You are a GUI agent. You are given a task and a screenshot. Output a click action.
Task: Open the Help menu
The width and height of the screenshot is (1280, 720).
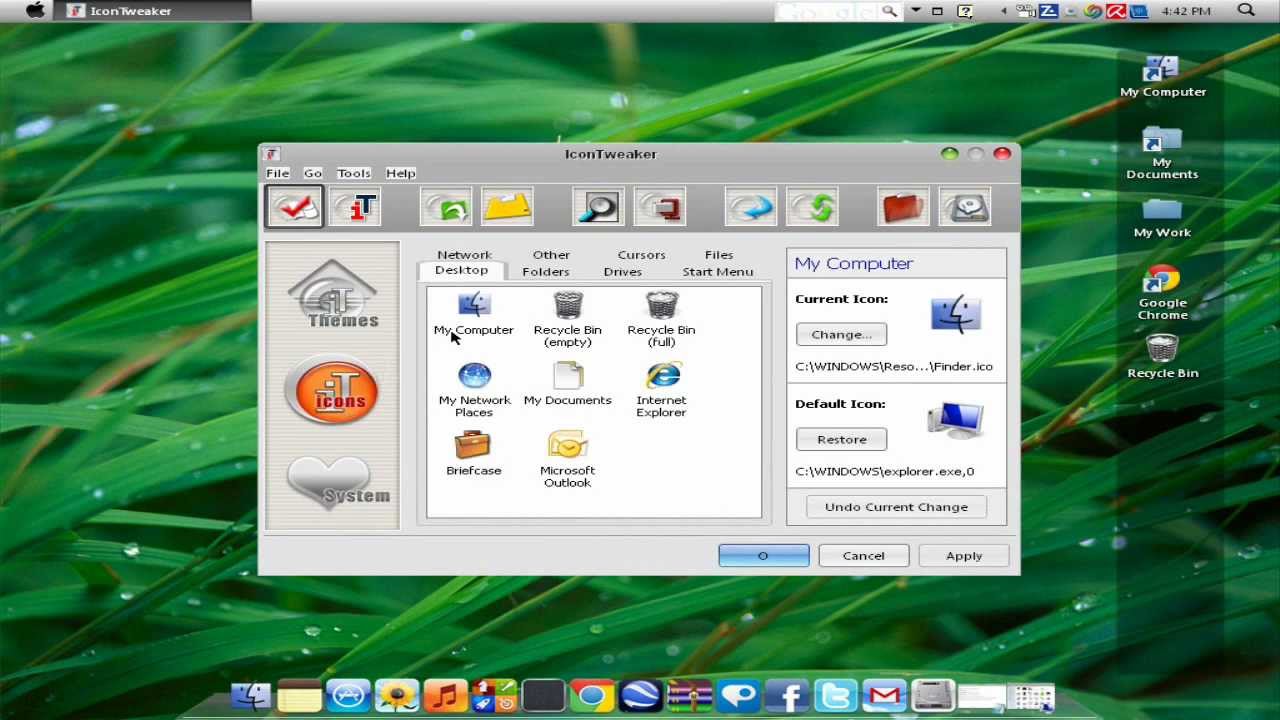tap(400, 173)
